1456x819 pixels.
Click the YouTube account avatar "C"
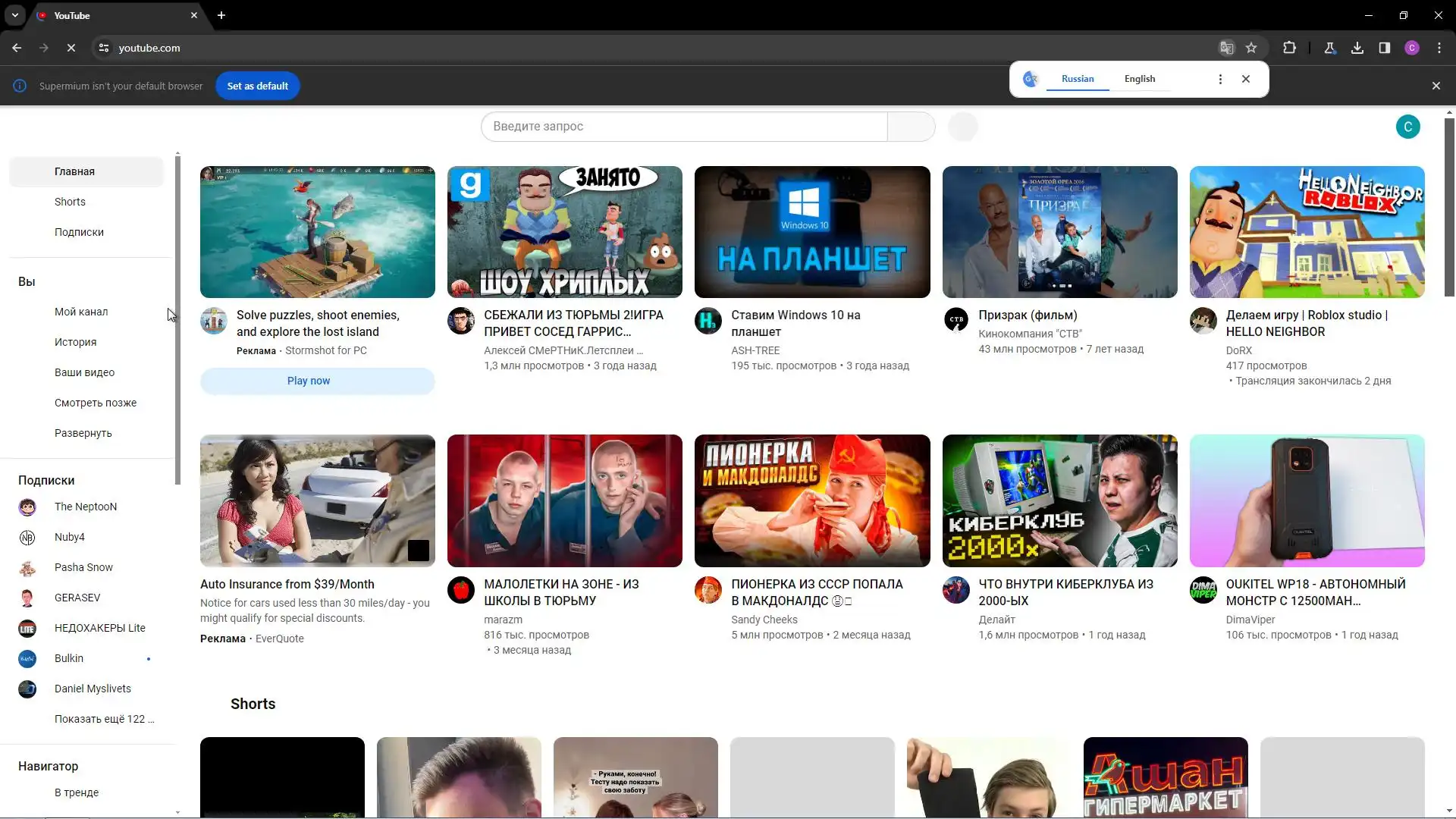click(1408, 127)
